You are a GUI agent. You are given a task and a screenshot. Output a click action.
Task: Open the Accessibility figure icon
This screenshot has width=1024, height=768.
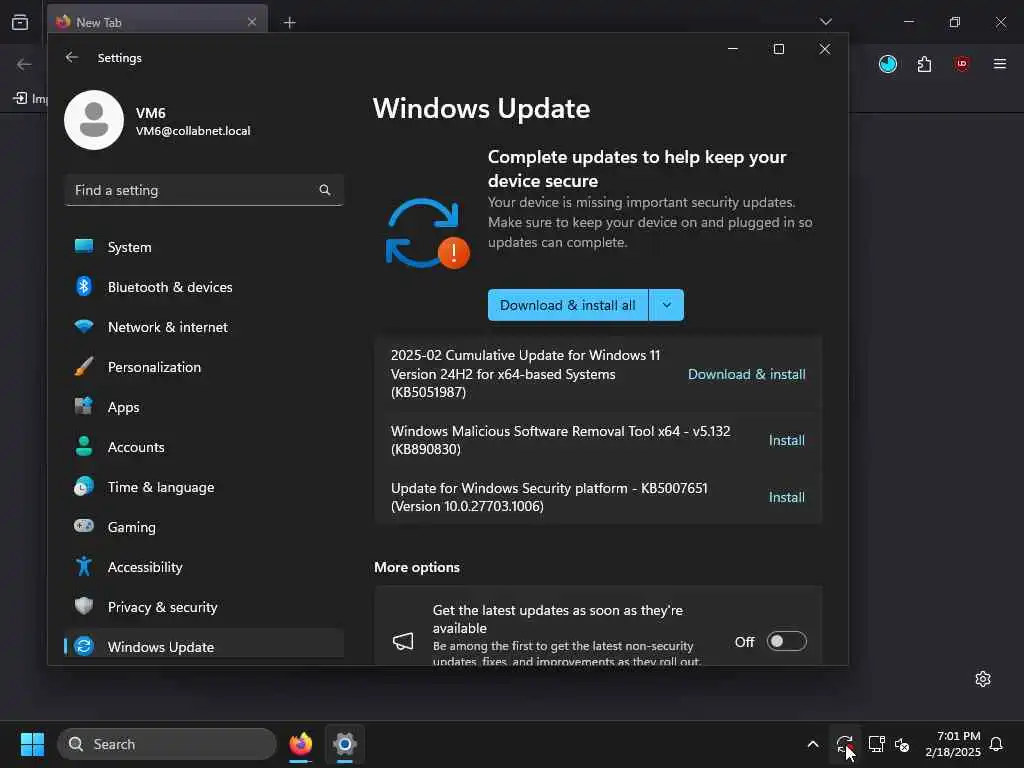pos(84,566)
